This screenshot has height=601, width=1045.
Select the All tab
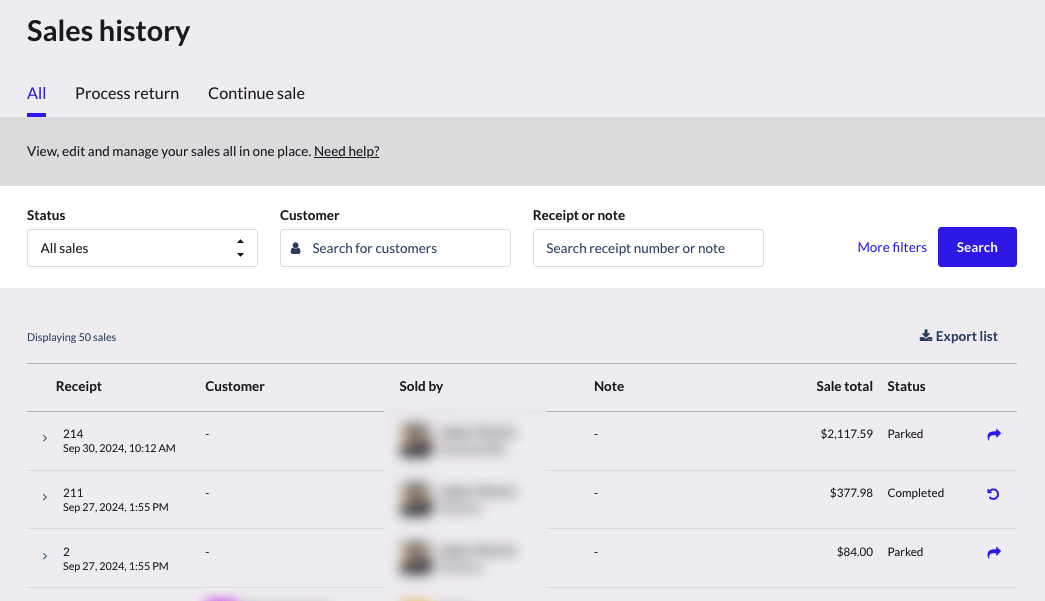click(36, 93)
